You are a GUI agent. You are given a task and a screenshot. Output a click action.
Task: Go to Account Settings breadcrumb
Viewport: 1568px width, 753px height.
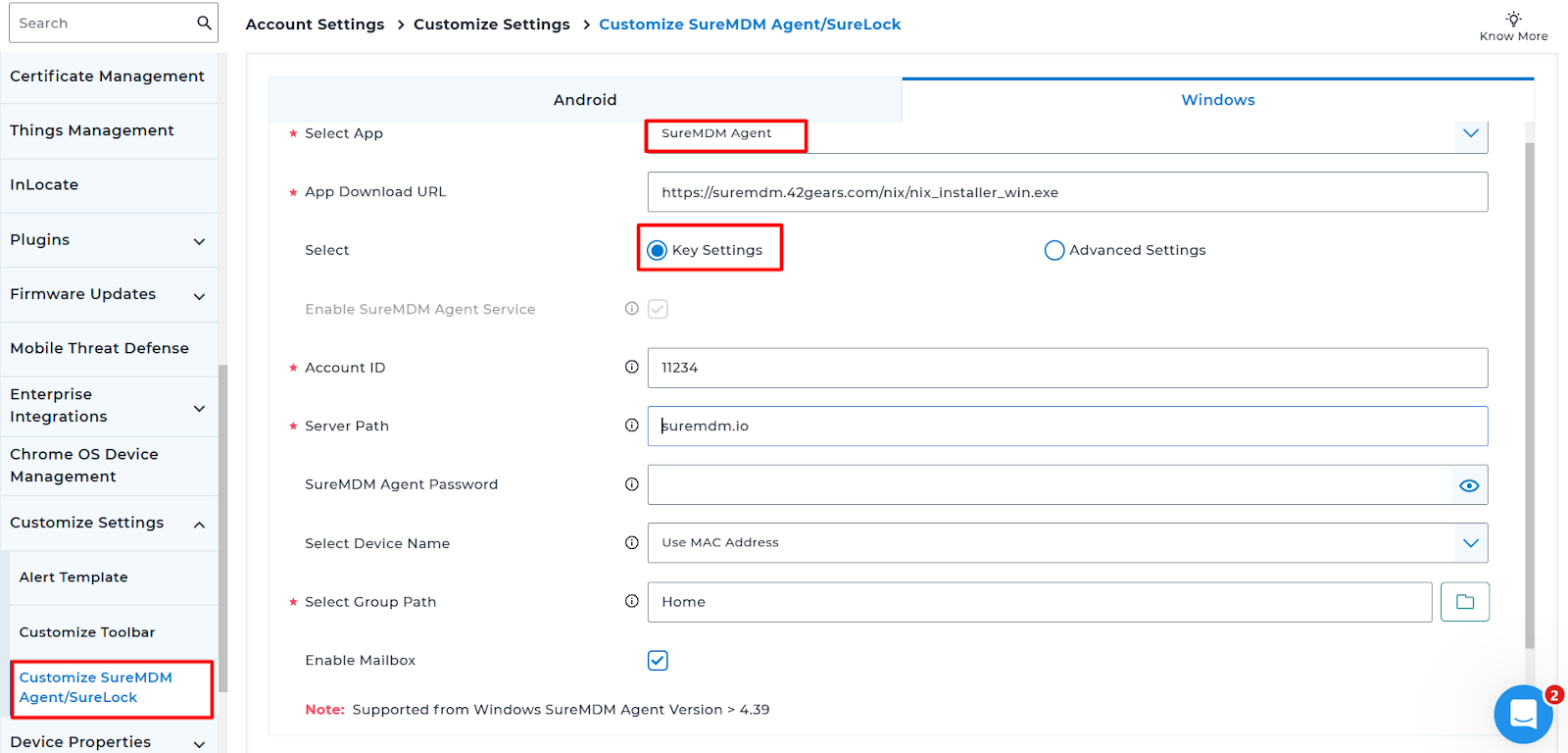(x=315, y=25)
